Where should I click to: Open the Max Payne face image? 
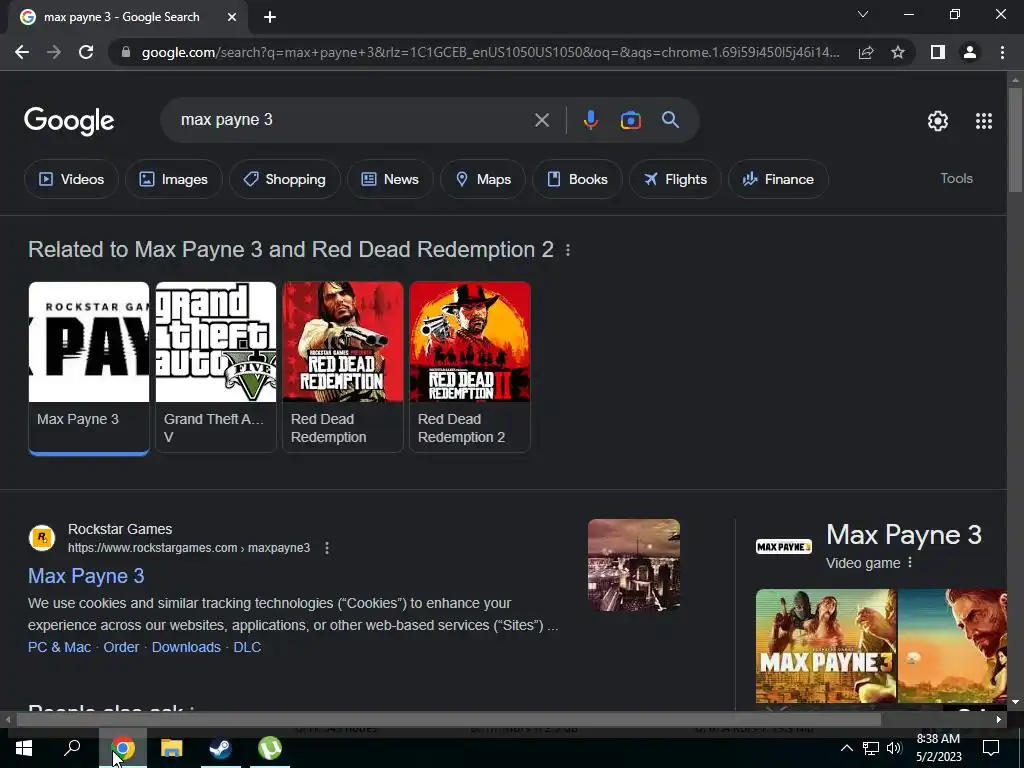click(952, 646)
